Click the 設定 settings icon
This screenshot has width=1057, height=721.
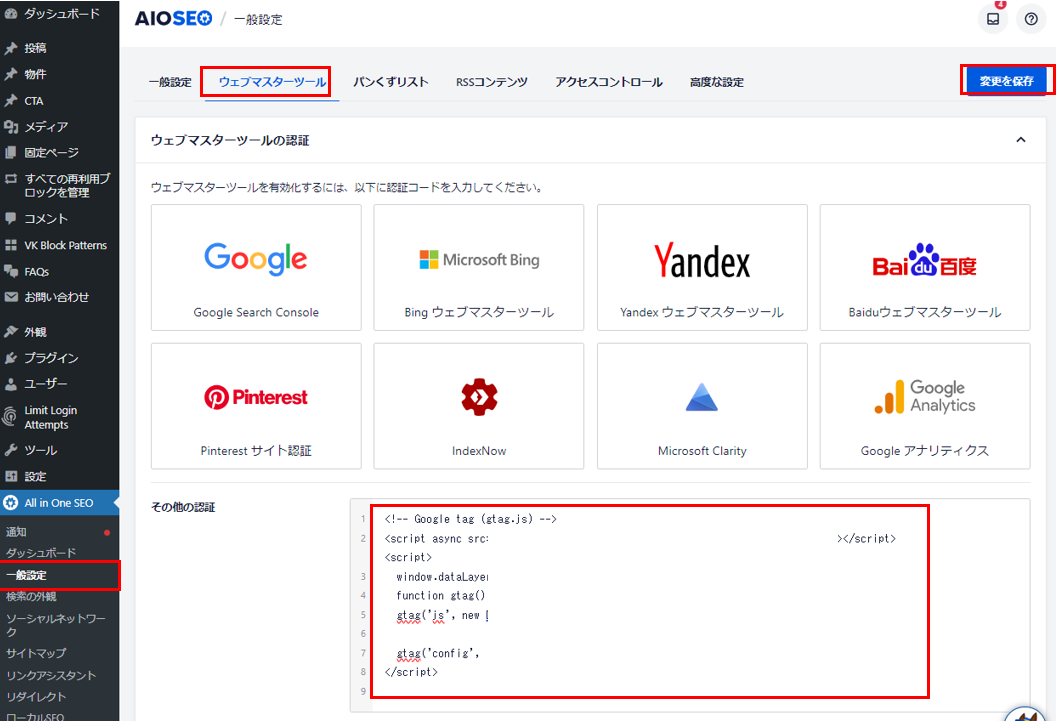tap(11, 476)
